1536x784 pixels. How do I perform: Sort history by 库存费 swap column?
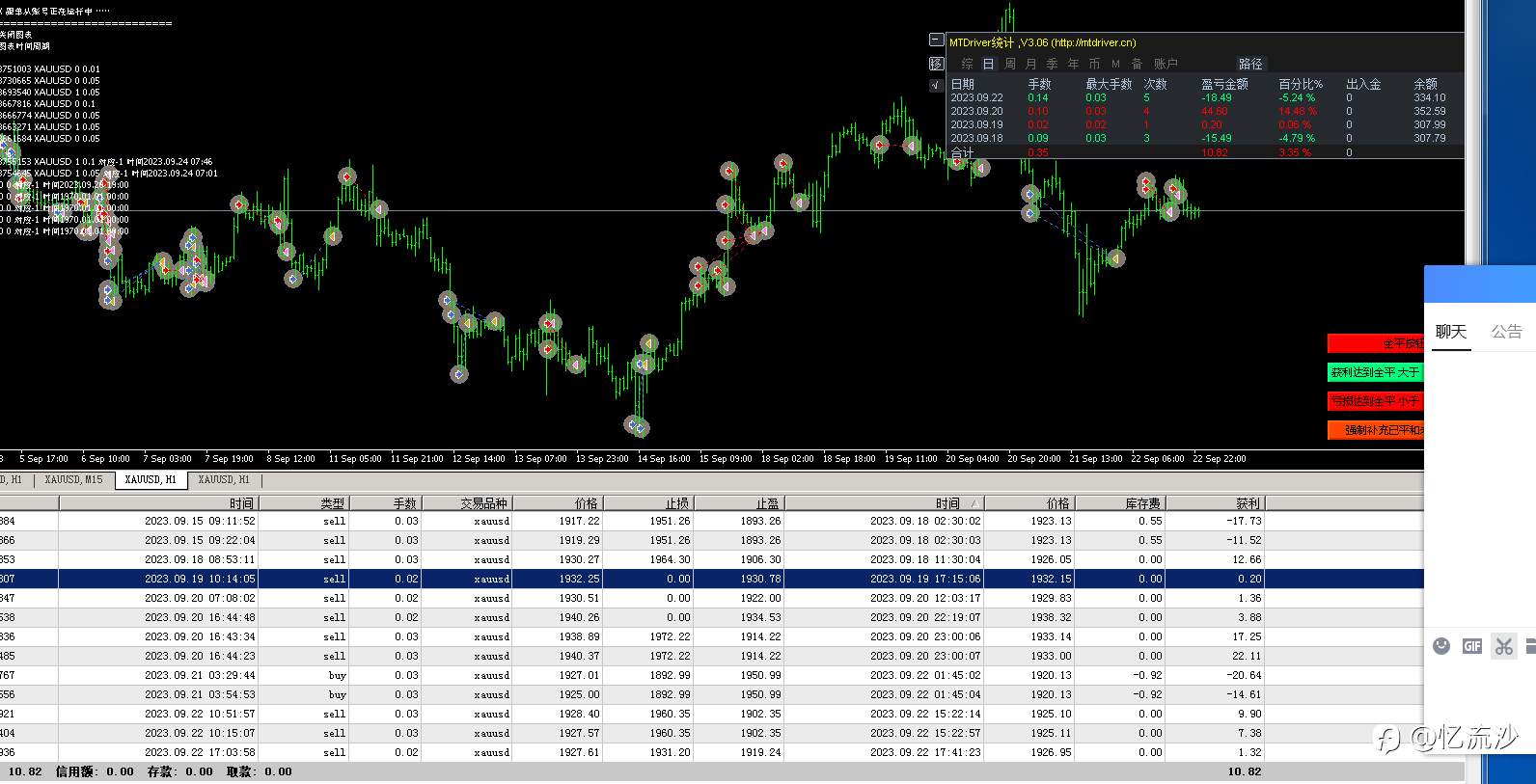tap(1120, 503)
